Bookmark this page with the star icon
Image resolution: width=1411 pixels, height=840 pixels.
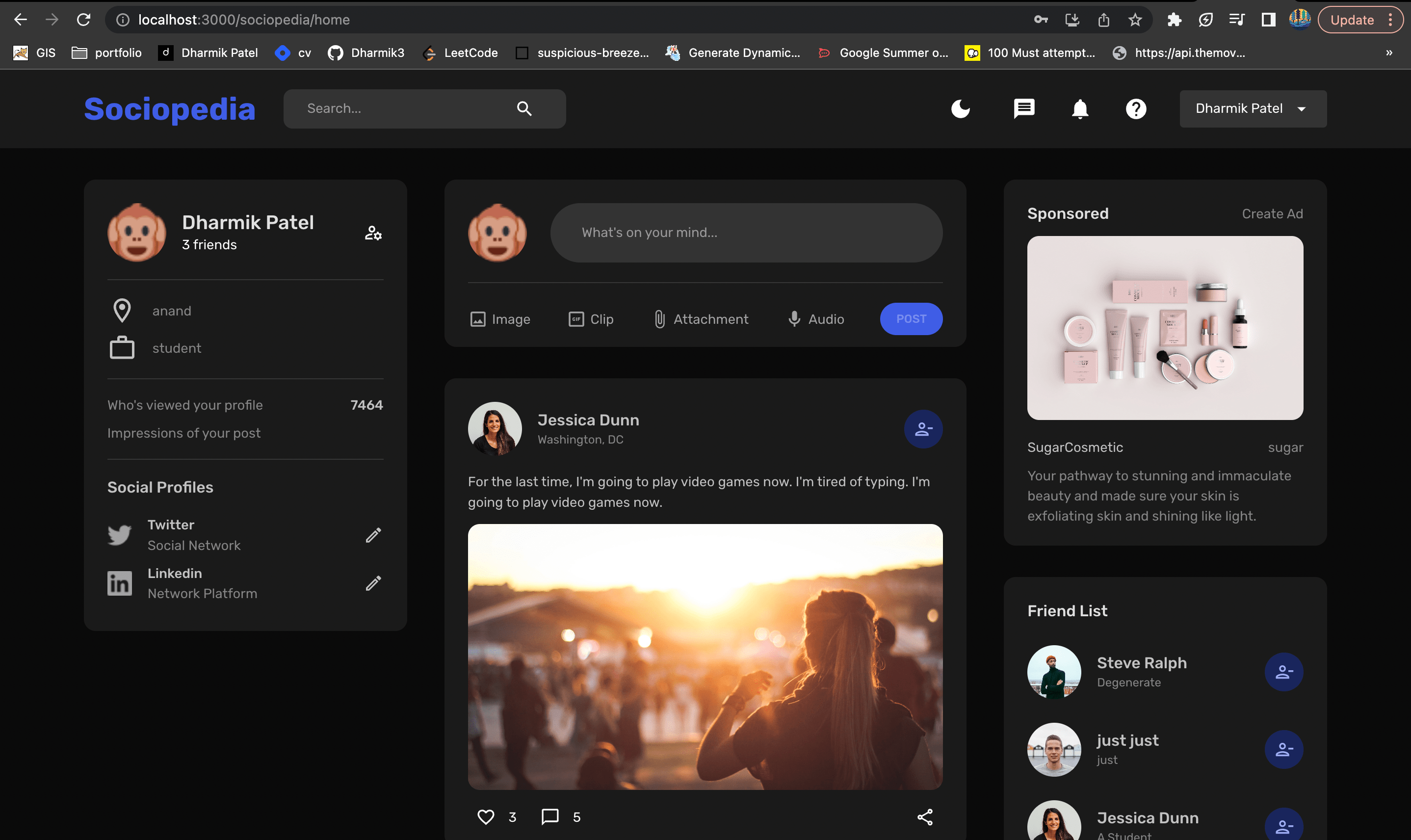(x=1135, y=20)
